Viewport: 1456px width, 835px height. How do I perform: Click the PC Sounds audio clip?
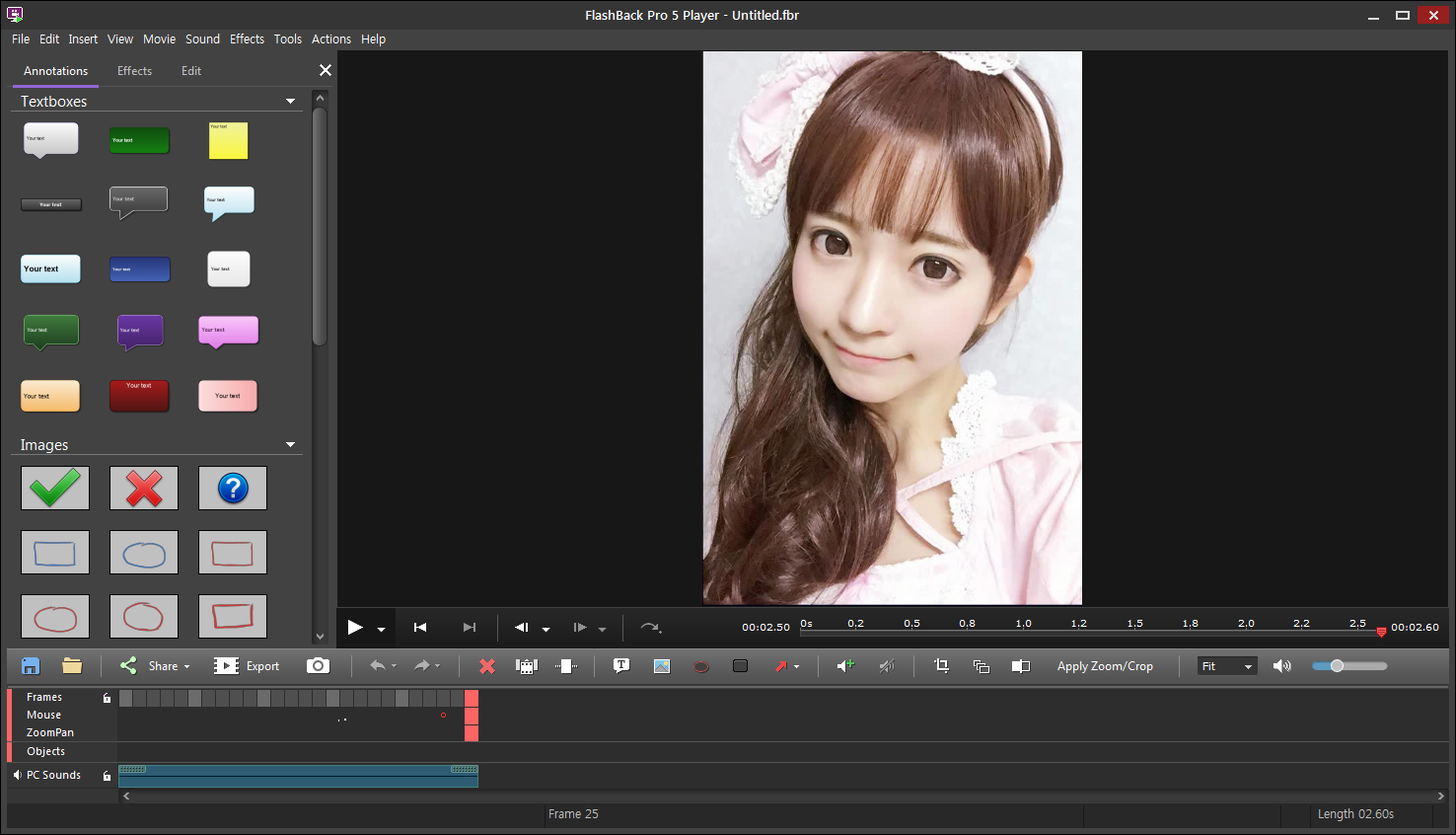pyautogui.click(x=298, y=776)
